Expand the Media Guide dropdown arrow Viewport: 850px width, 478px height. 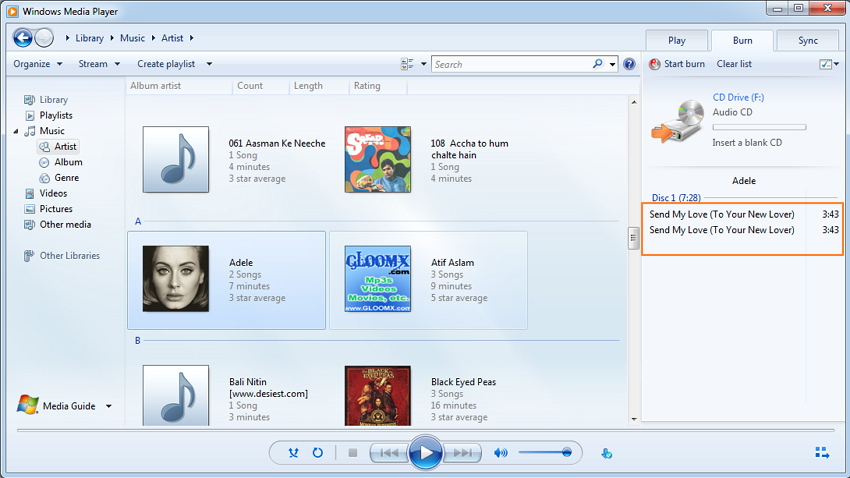pyautogui.click(x=108, y=406)
